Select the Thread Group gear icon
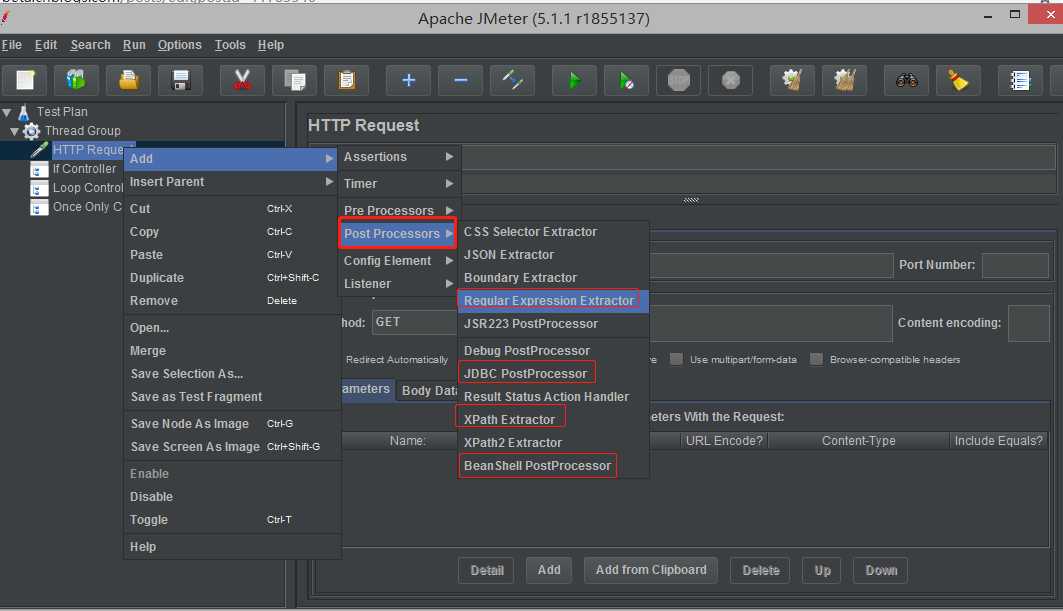1063x611 pixels. pyautogui.click(x=31, y=131)
